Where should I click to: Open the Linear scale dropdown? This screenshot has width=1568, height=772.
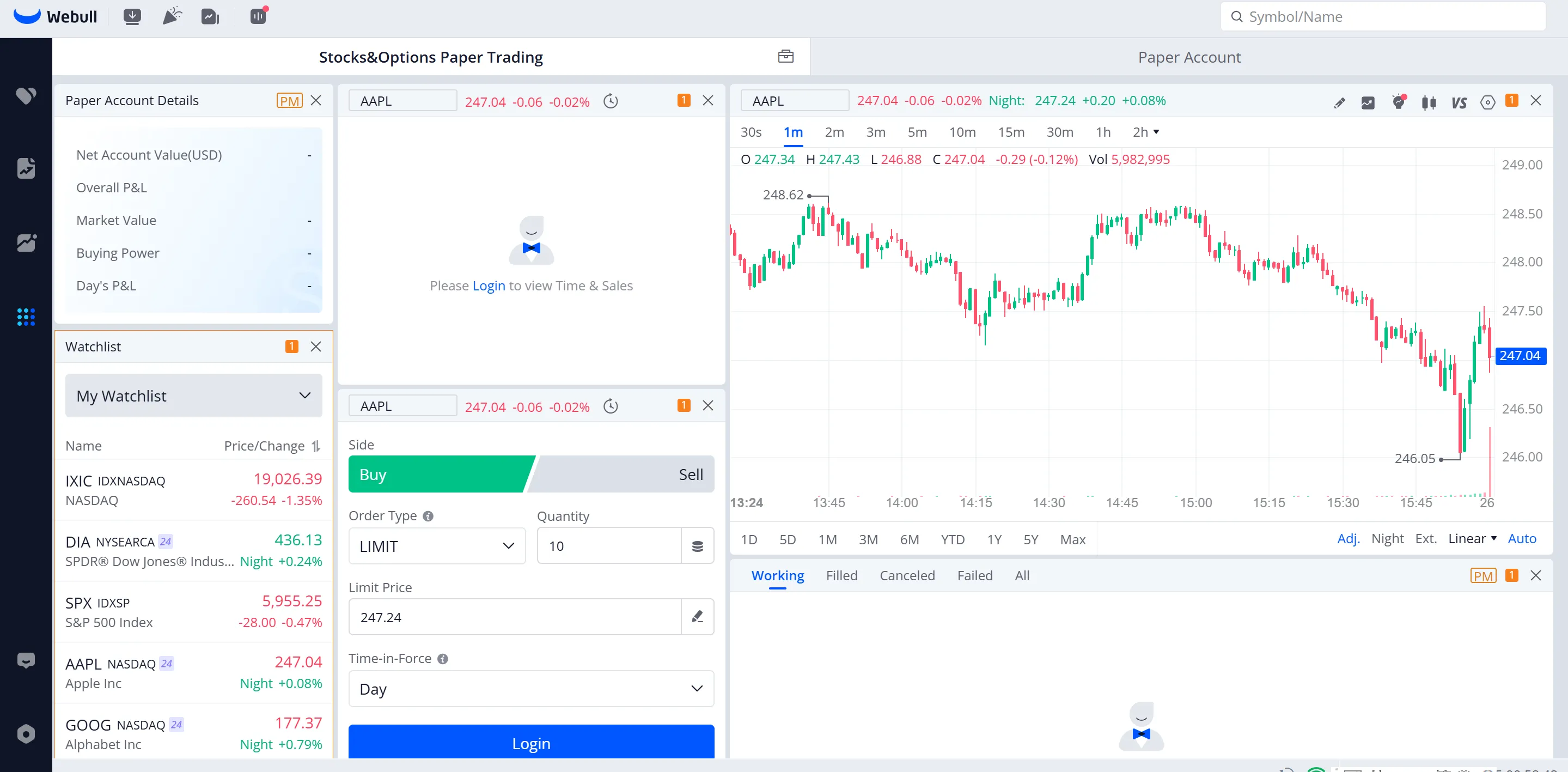pyautogui.click(x=1473, y=539)
